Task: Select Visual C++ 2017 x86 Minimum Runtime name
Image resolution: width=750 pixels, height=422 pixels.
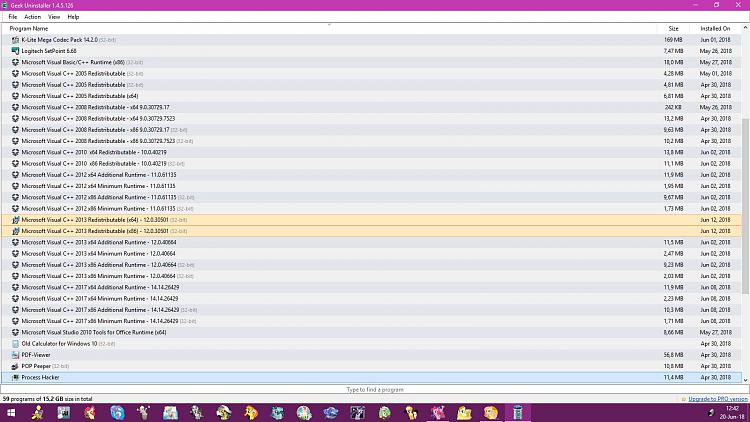Action: 99,321
